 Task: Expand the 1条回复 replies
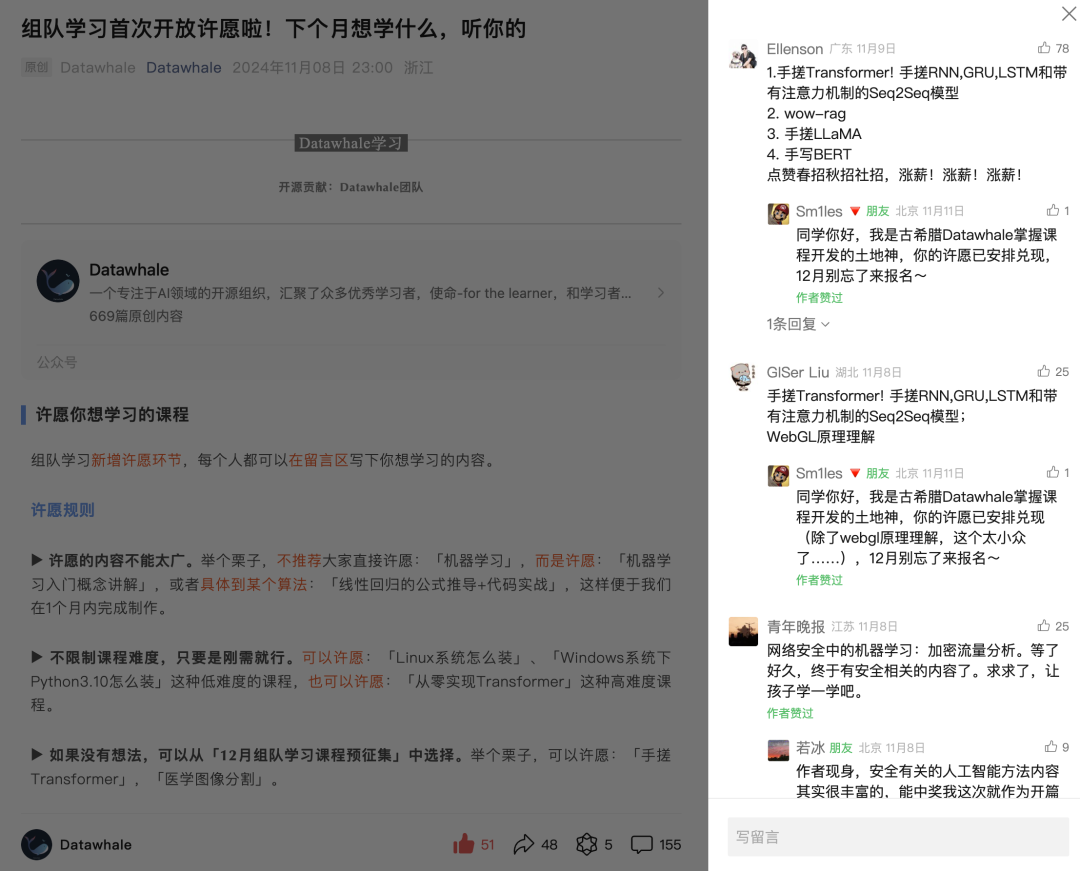tap(798, 324)
